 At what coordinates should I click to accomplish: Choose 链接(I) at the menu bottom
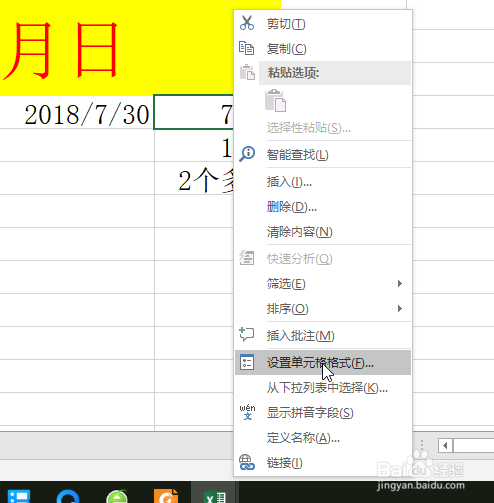pyautogui.click(x=323, y=463)
